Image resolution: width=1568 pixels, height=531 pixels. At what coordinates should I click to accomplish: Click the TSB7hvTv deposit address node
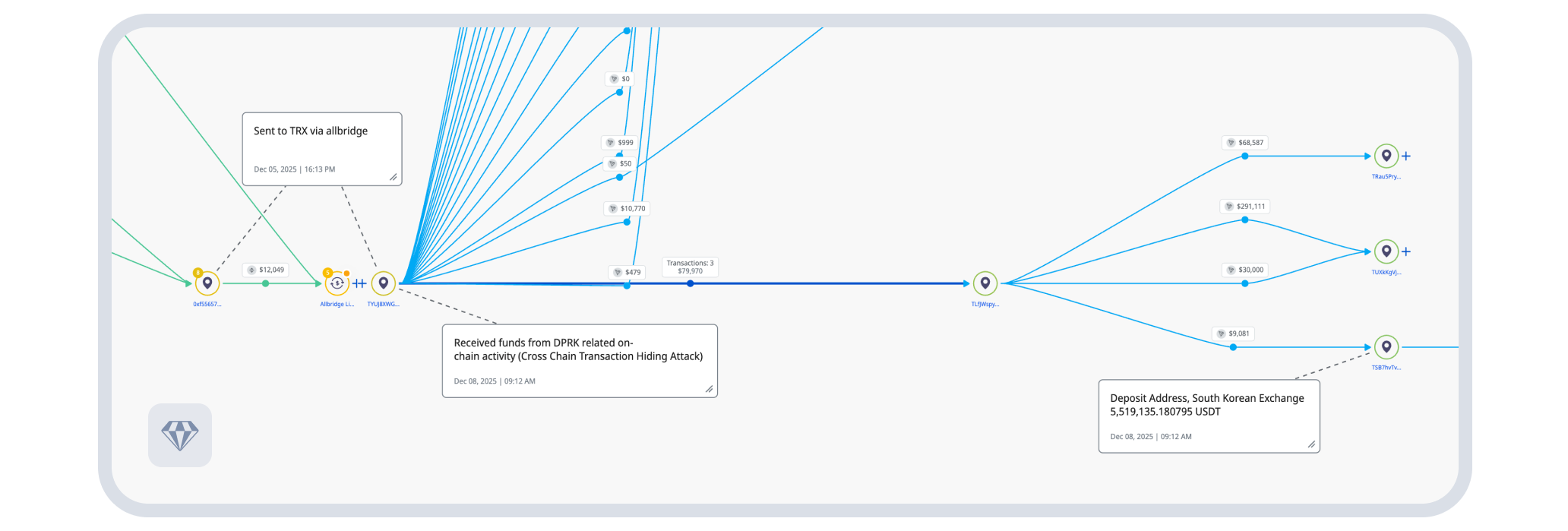[1386, 347]
